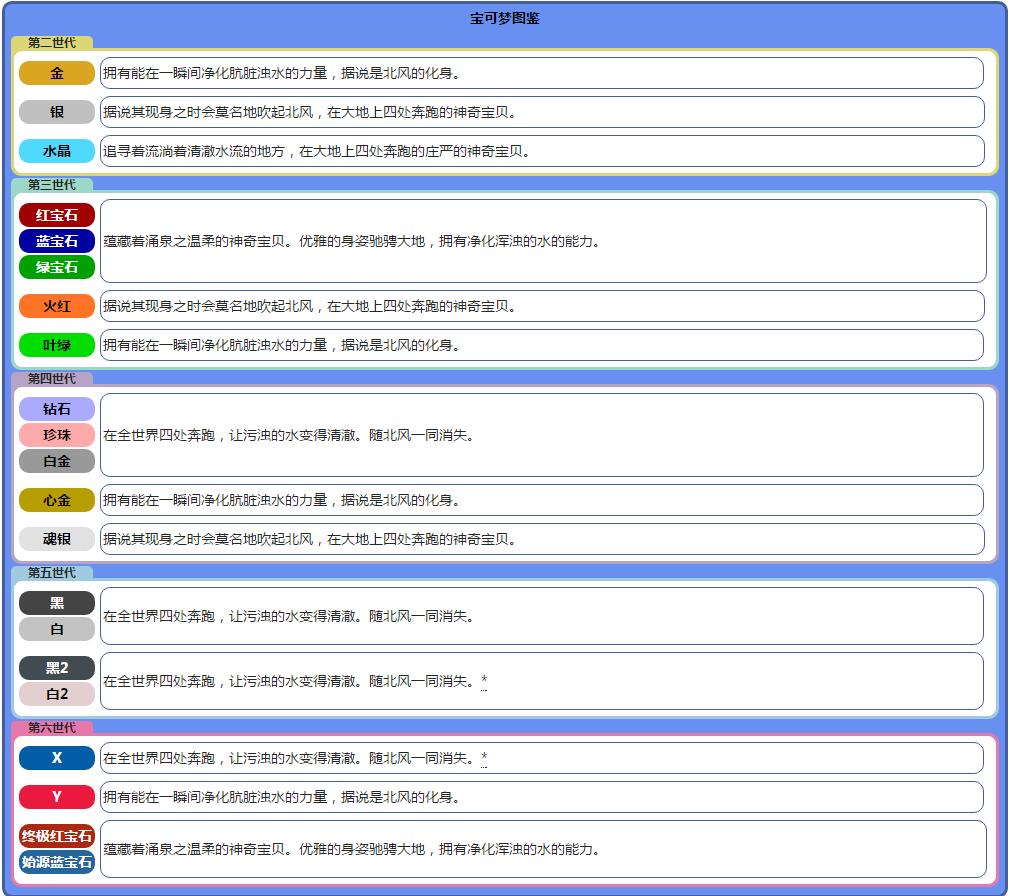Click the 红宝石/蓝宝石/绿宝石 entry about 涌泉之温柔
This screenshot has width=1010, height=896.
pos(351,241)
